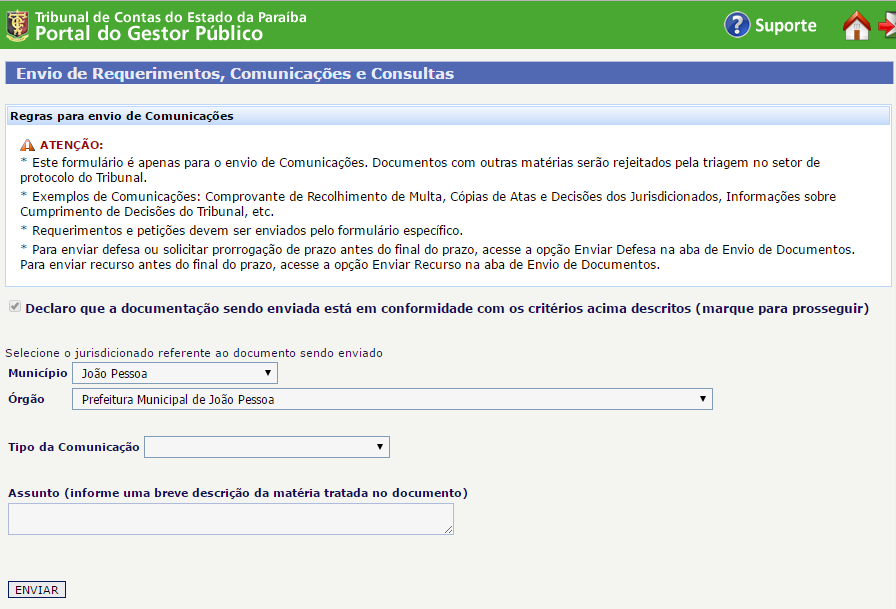
Task: Expand the Órgão dropdown list
Action: [x=392, y=399]
